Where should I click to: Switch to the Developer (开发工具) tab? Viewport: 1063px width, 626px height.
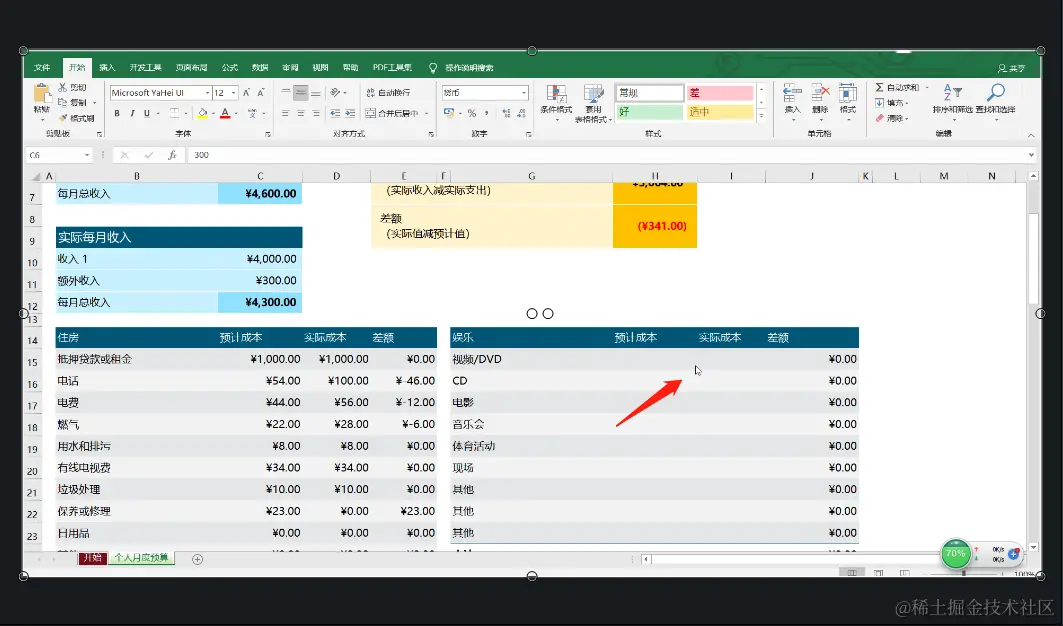point(145,68)
